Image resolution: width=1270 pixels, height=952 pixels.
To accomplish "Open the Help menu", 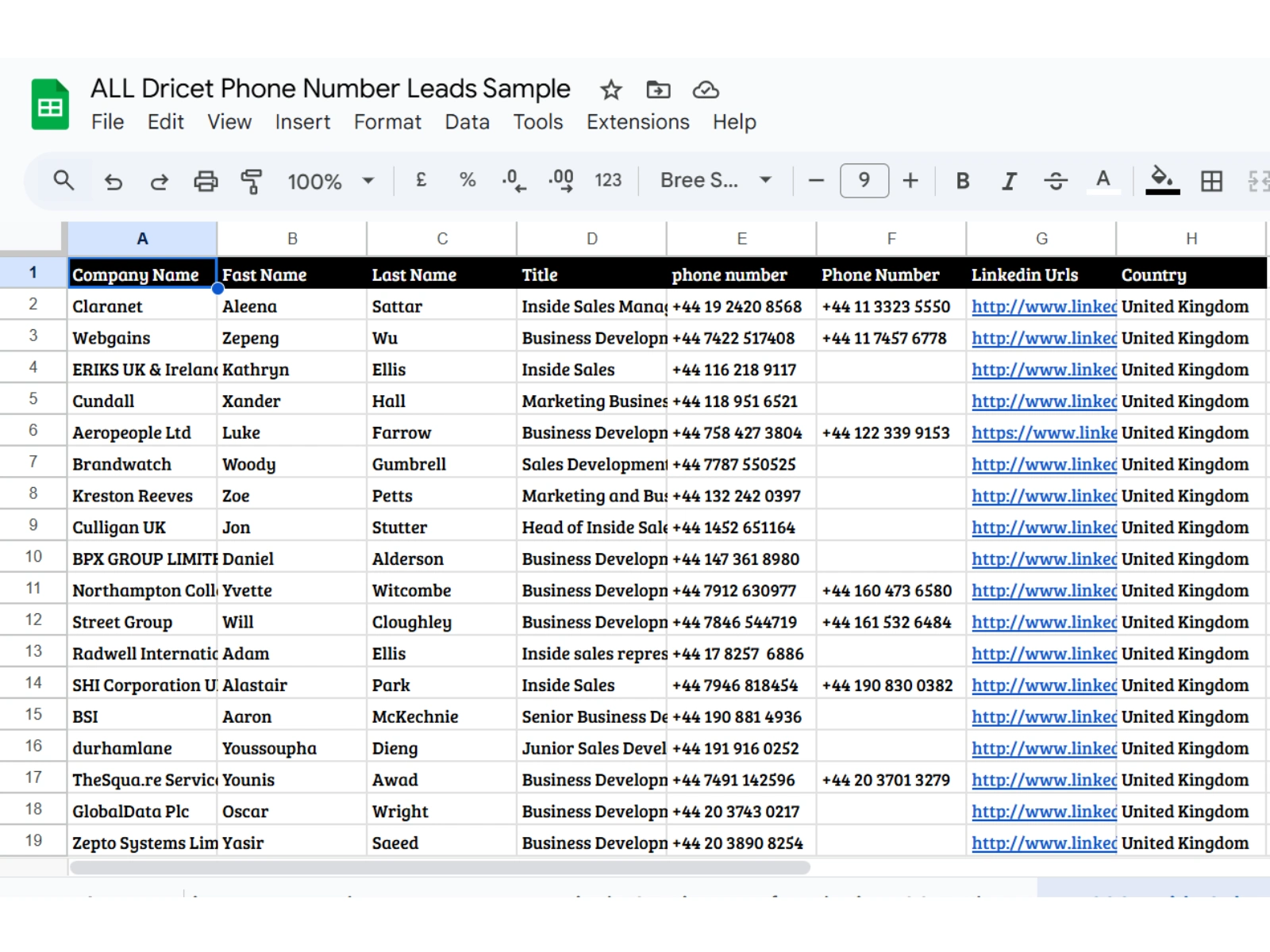I will (734, 122).
